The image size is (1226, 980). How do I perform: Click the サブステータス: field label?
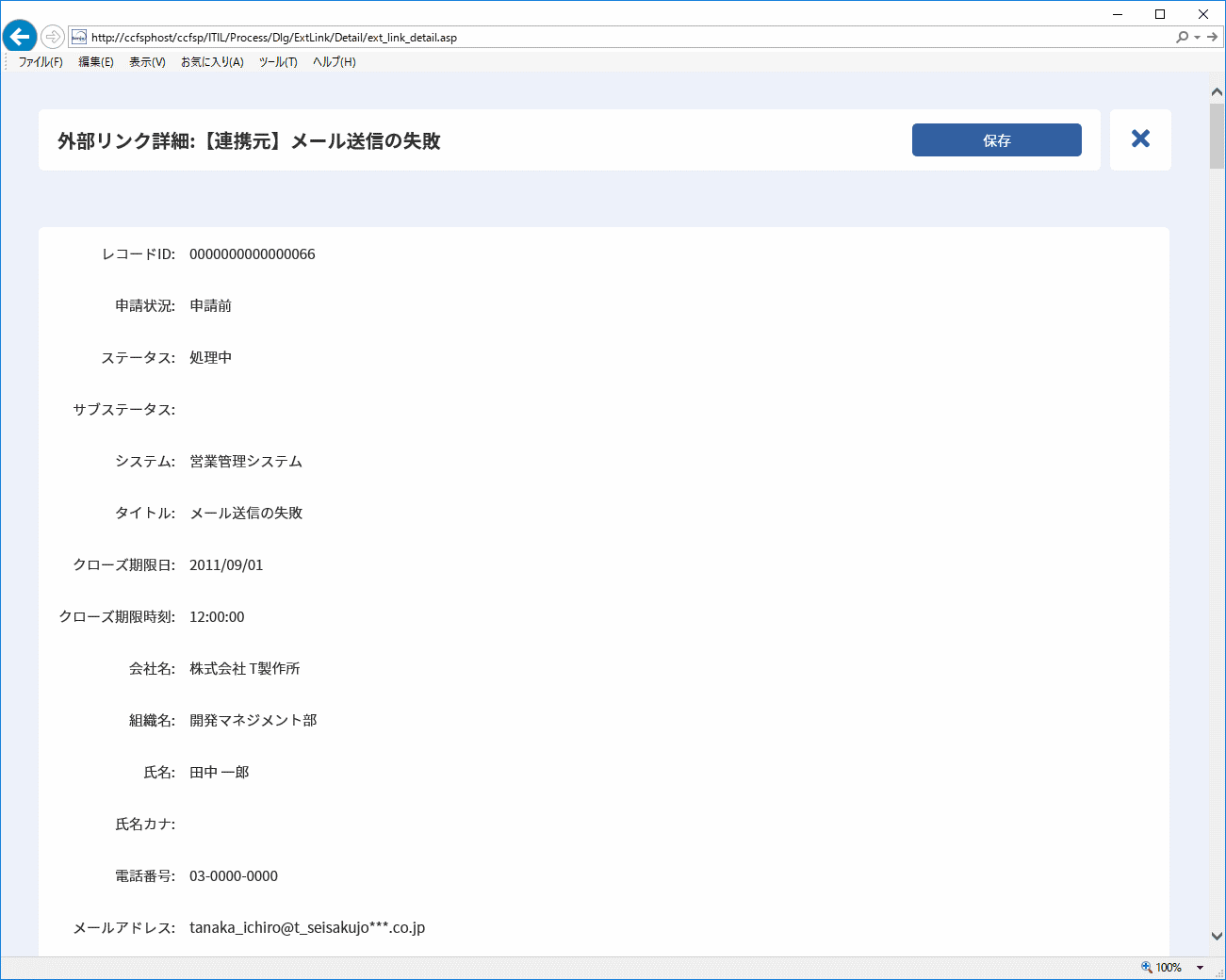pos(124,410)
